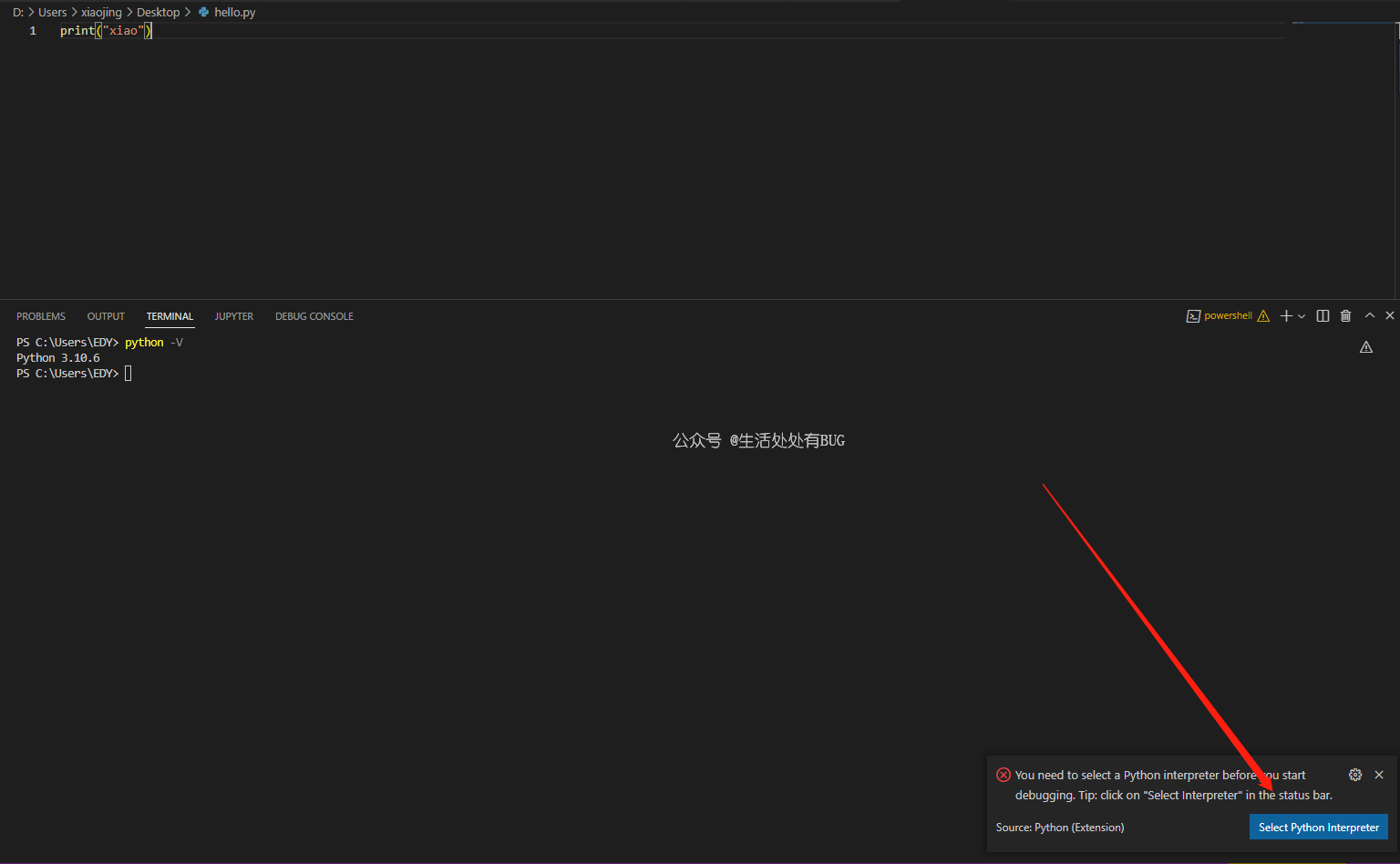Select the TERMINAL tab
This screenshot has width=1400, height=864.
pyautogui.click(x=170, y=316)
